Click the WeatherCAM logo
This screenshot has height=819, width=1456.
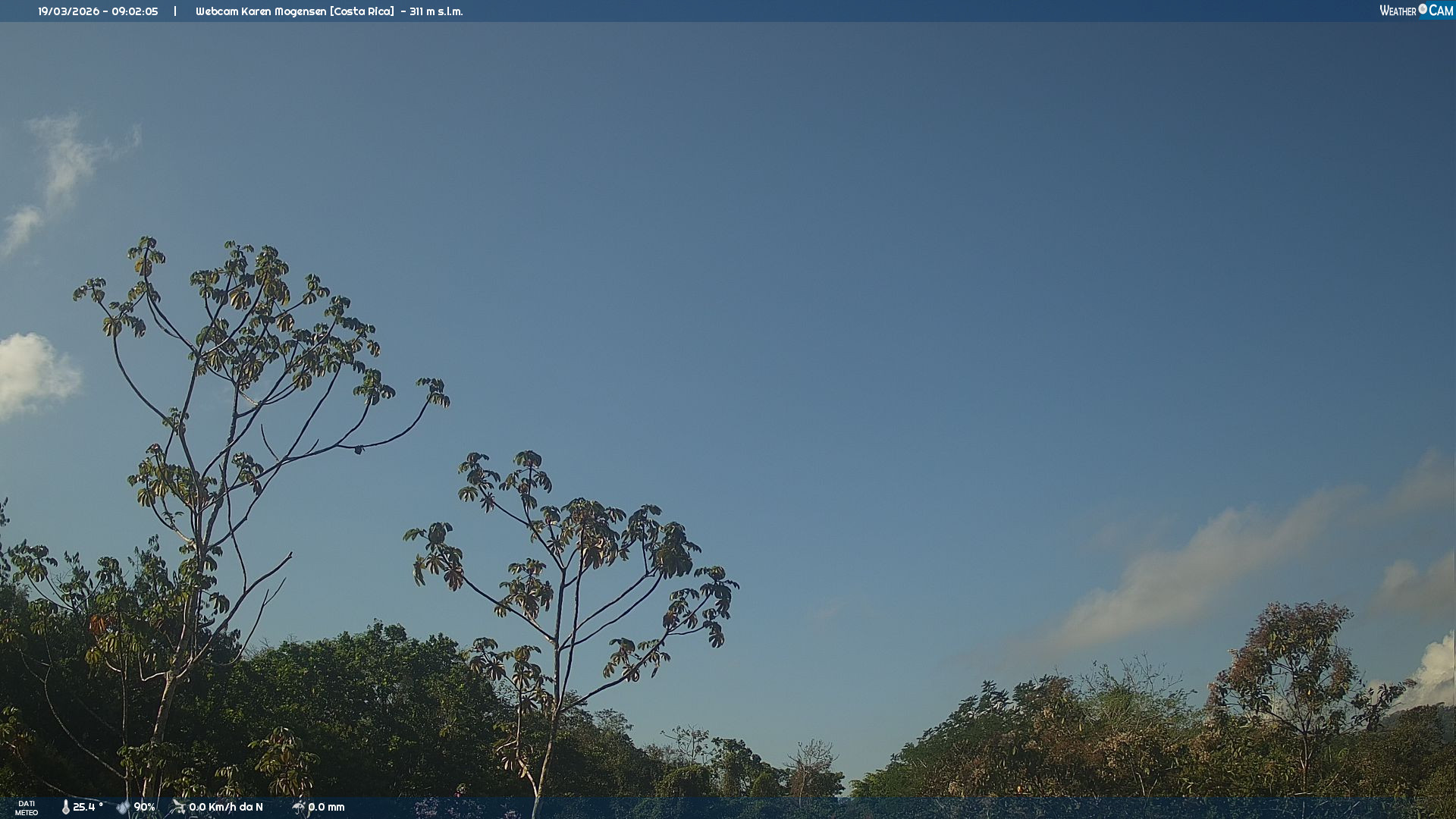[1416, 11]
